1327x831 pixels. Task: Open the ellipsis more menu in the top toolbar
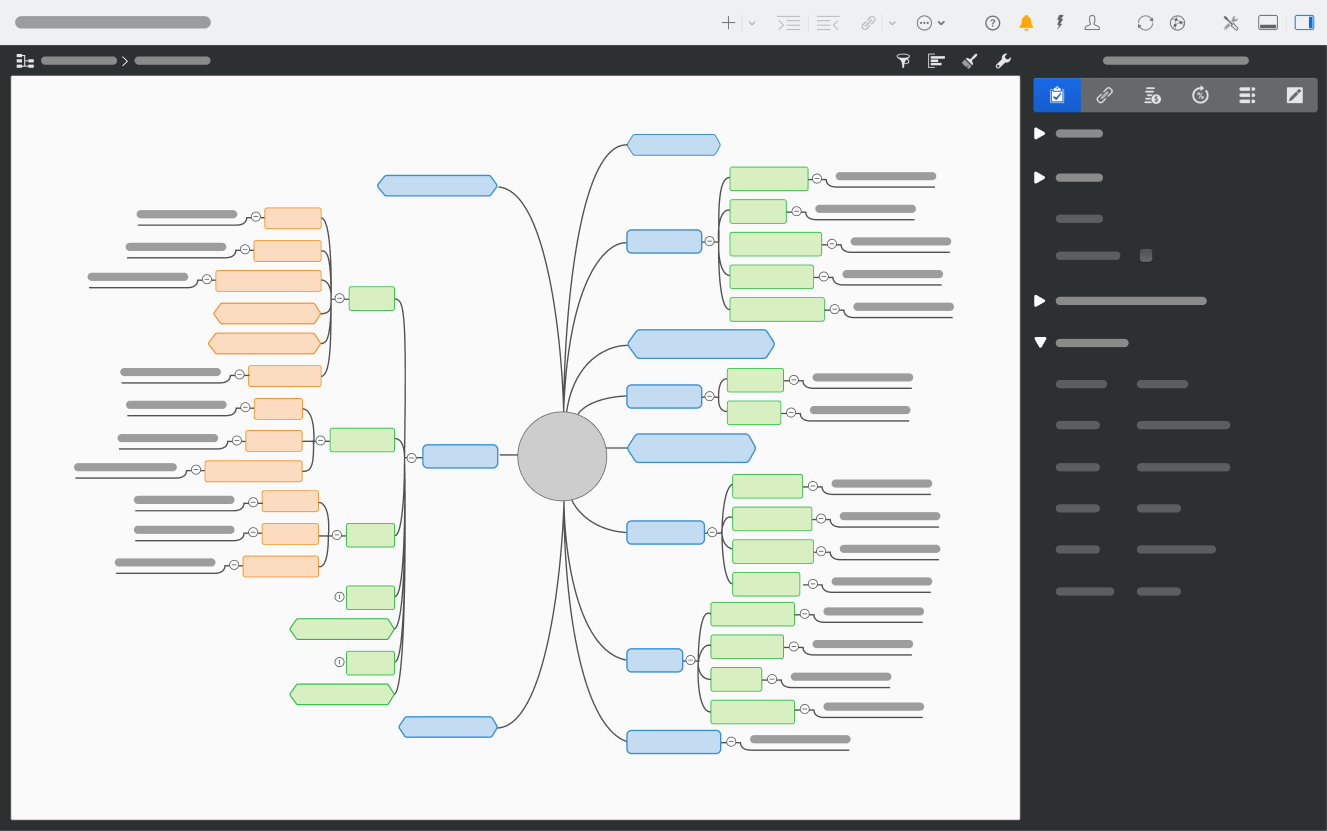925,22
